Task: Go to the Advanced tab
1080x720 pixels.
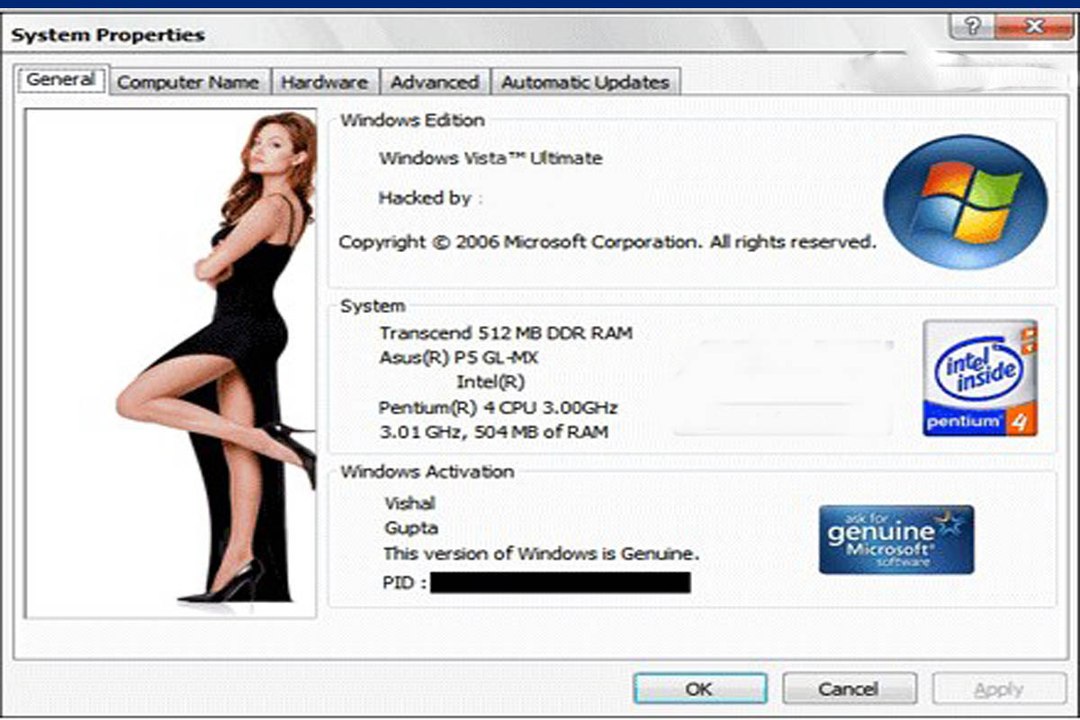Action: [x=435, y=82]
